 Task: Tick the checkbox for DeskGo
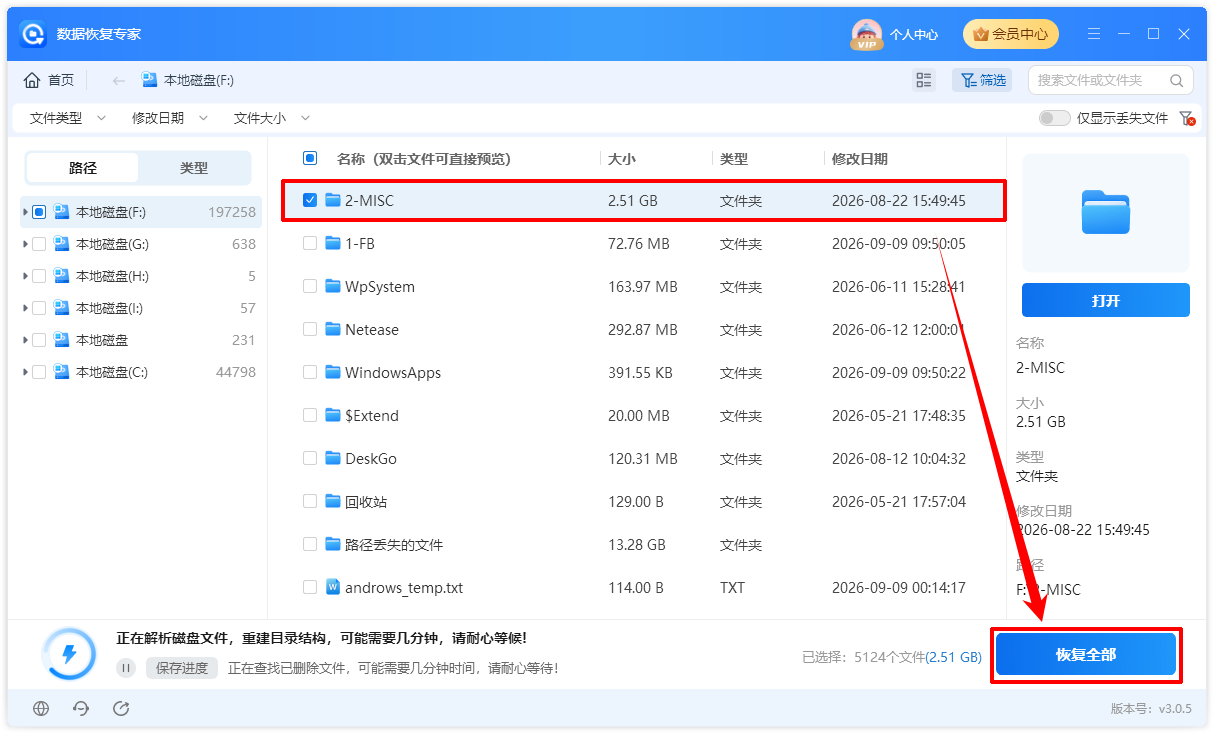point(310,458)
